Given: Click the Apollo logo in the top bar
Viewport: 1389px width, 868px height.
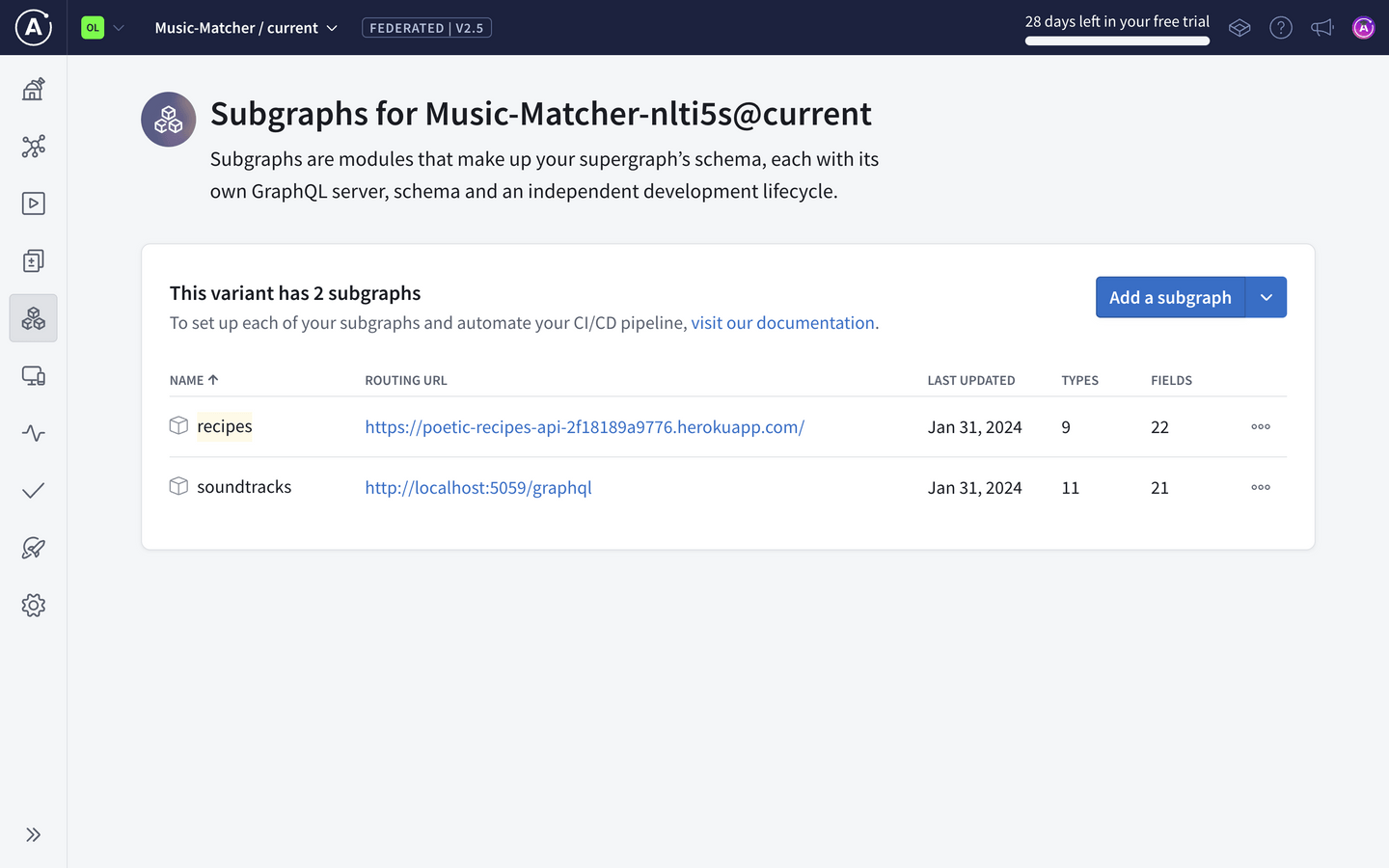Looking at the screenshot, I should [x=32, y=27].
